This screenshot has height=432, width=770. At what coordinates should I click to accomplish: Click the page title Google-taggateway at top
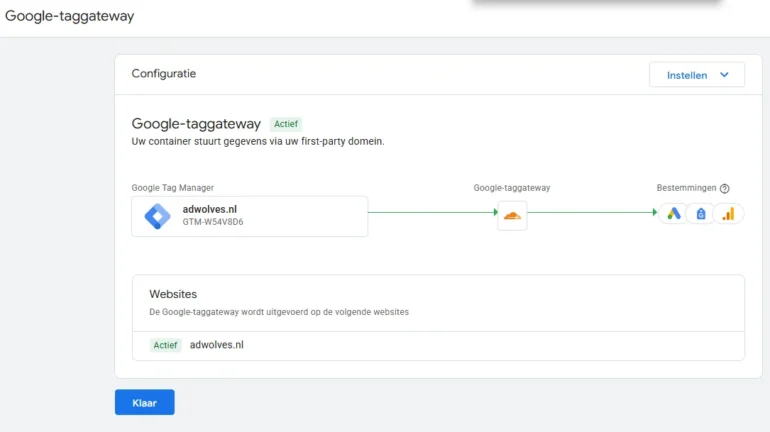point(69,16)
